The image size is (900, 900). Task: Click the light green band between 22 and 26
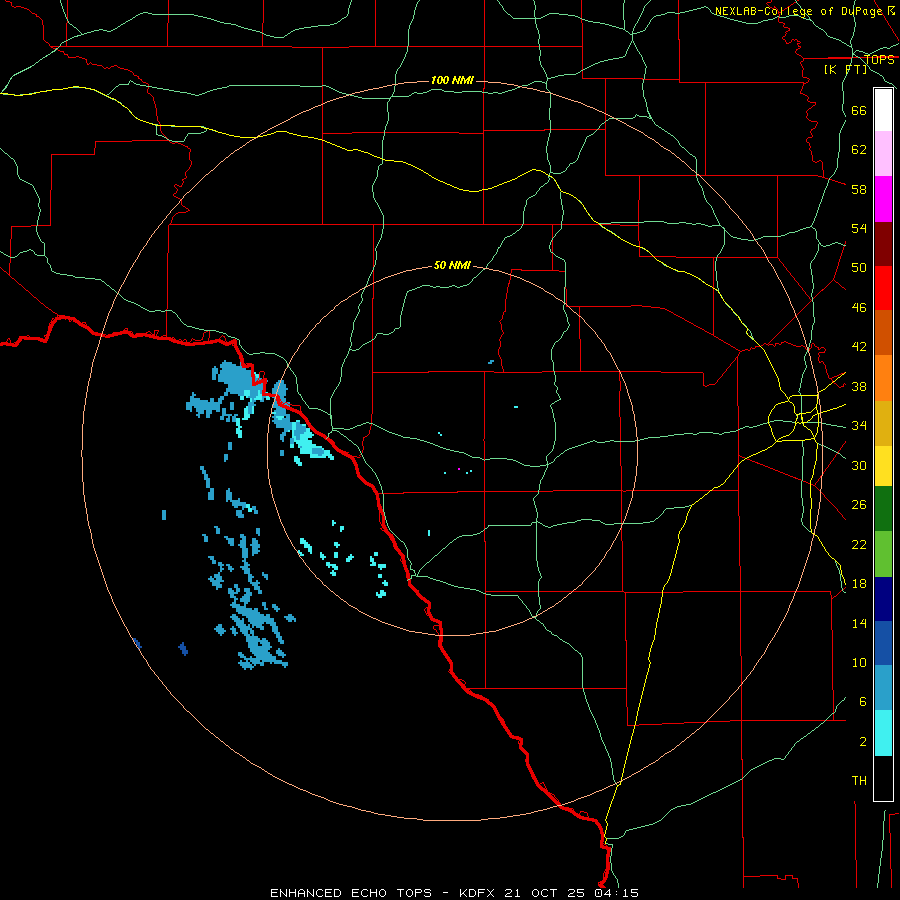click(883, 554)
